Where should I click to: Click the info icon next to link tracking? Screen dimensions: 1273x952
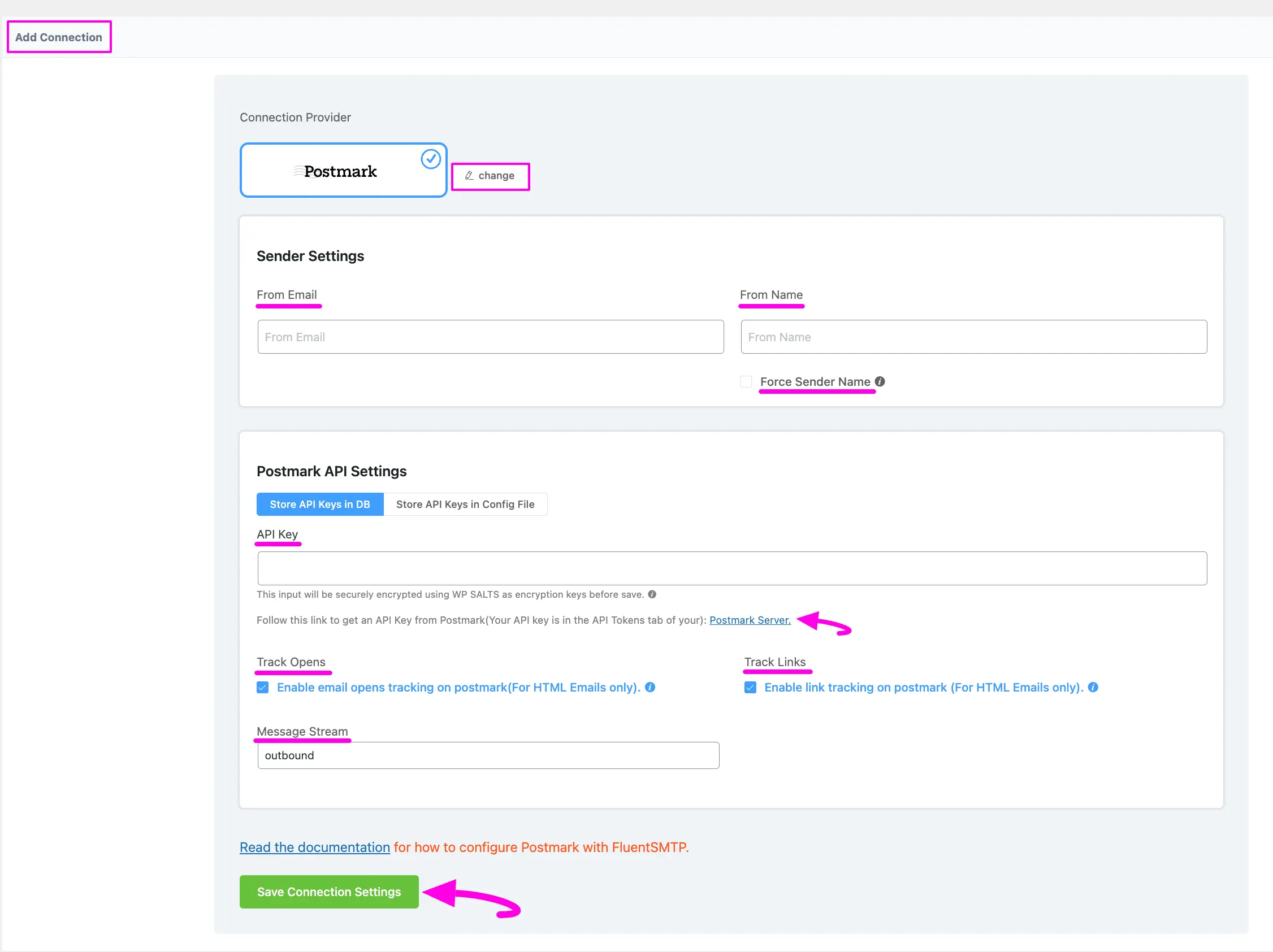click(1093, 688)
